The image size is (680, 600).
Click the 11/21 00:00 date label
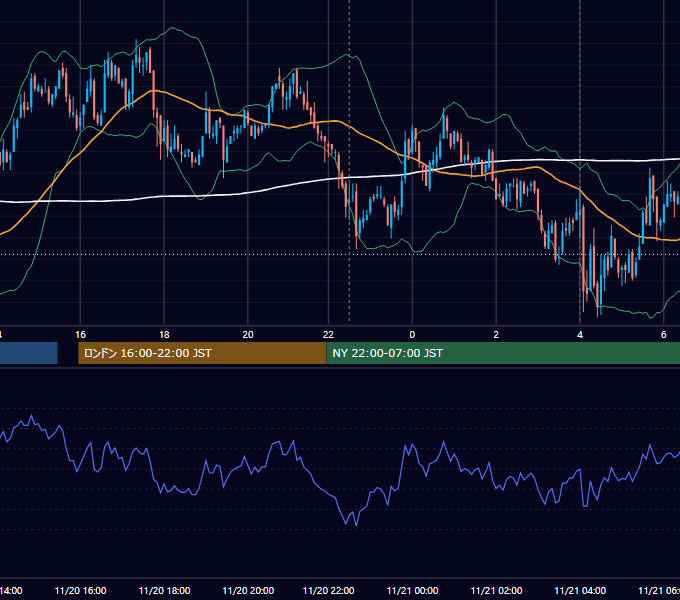coord(412,590)
